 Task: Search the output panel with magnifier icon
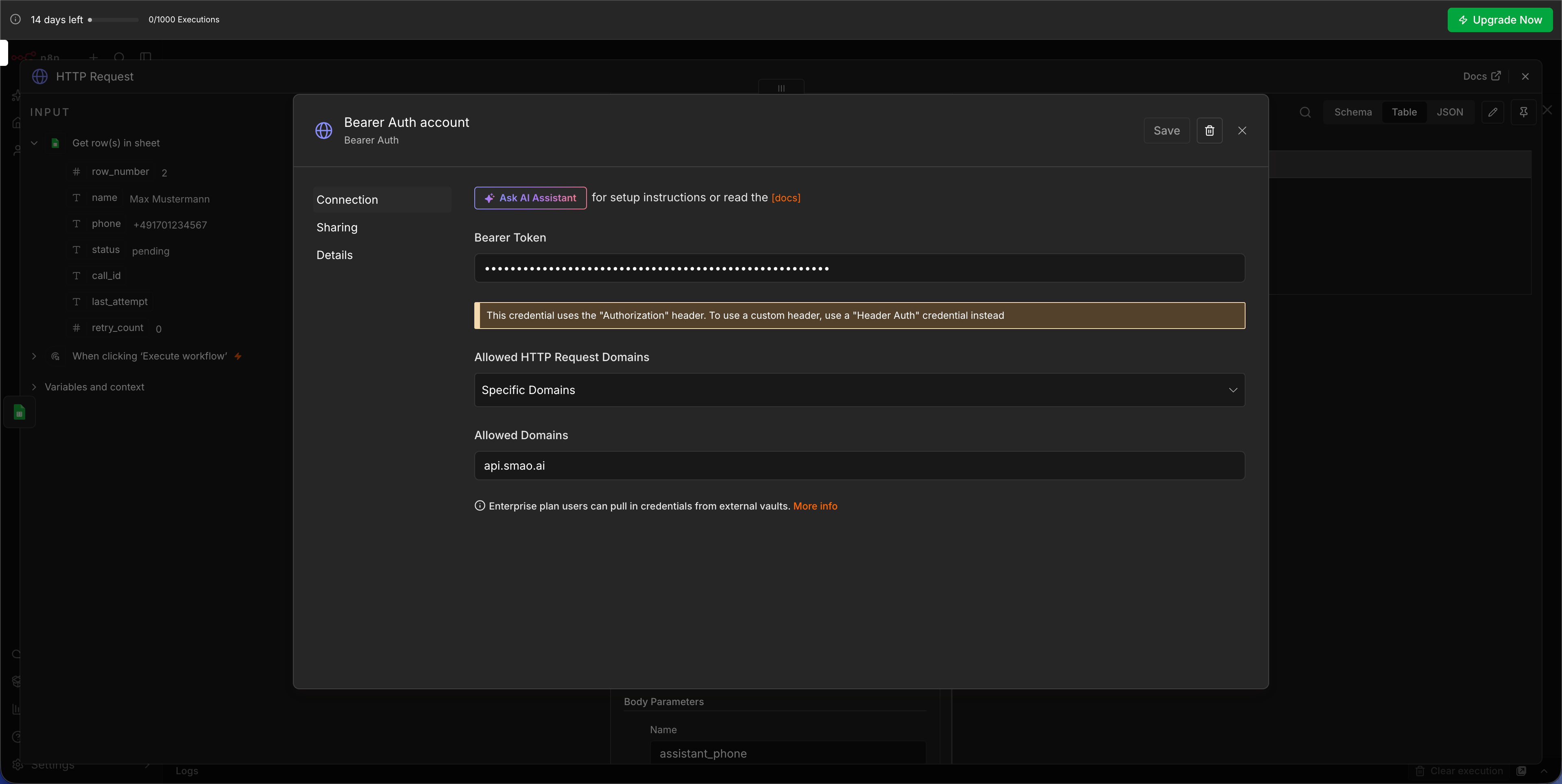click(x=1305, y=112)
